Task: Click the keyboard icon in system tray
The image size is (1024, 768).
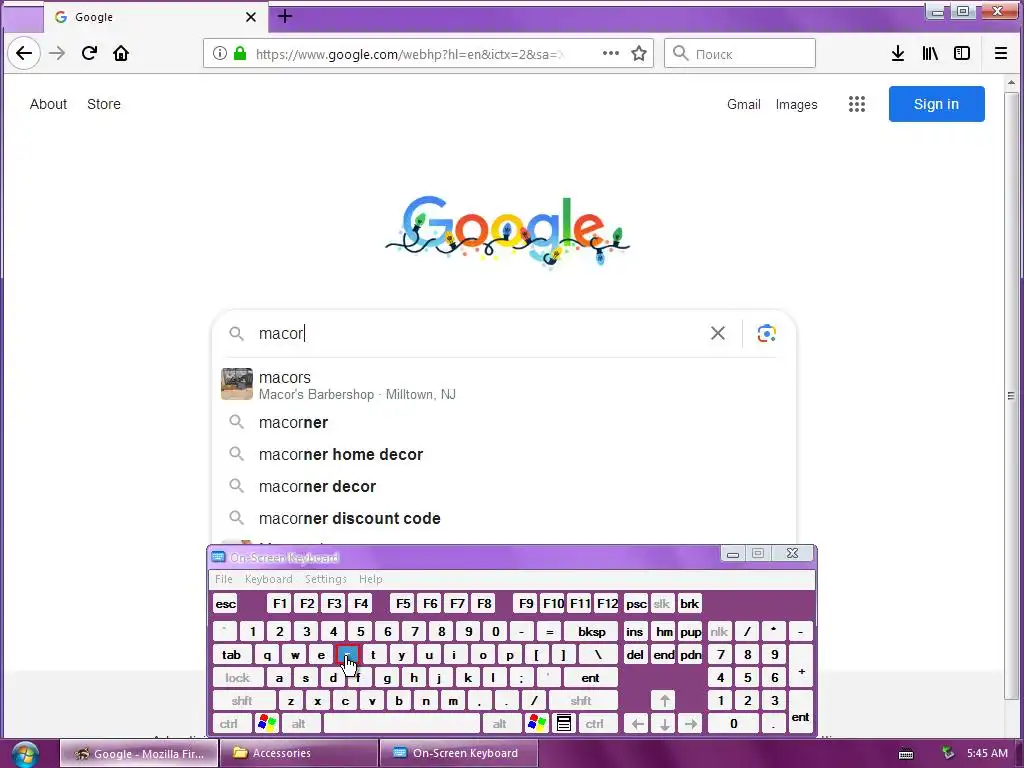Action: (x=906, y=754)
